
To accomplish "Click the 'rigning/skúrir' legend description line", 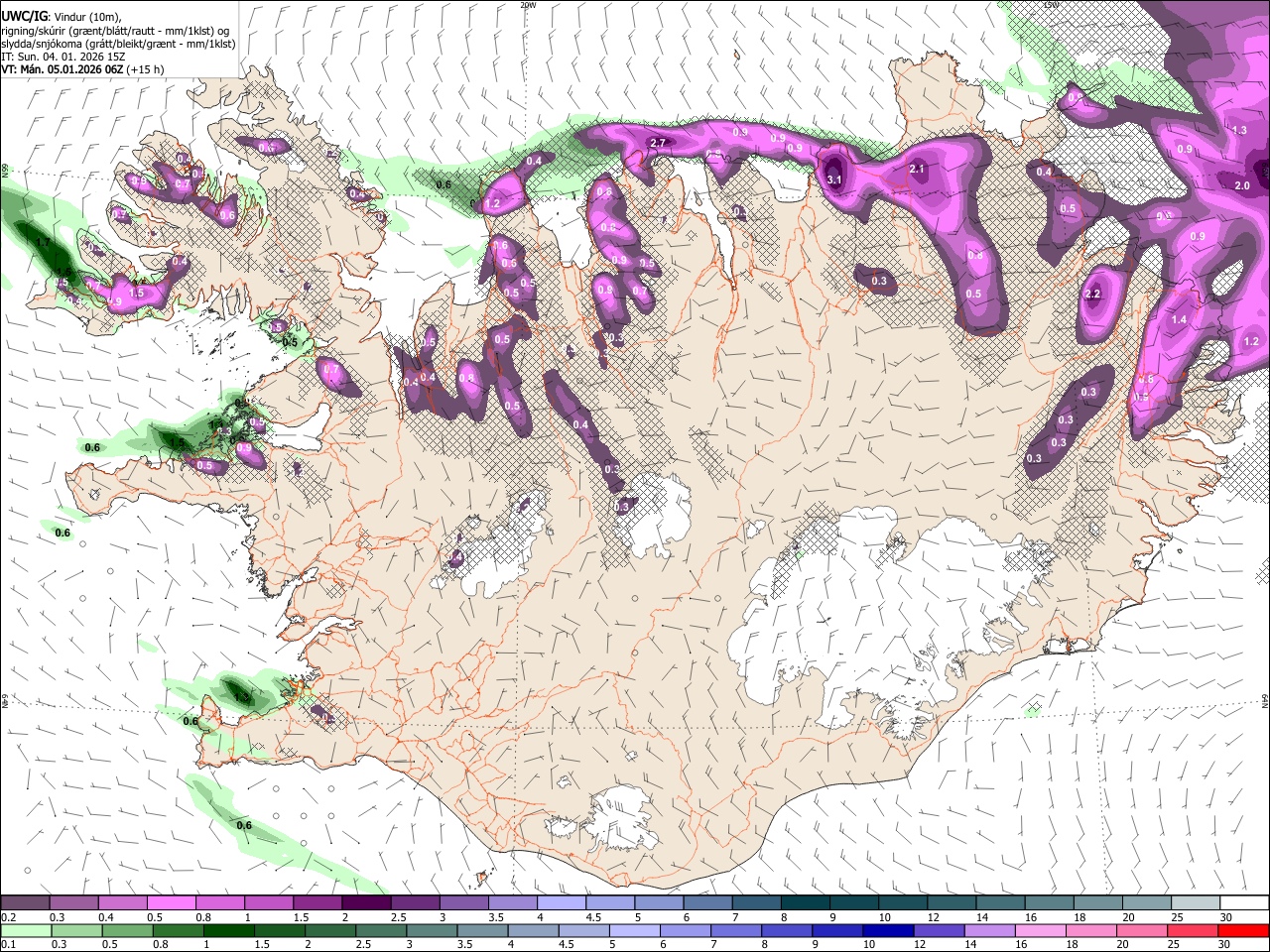I will tap(115, 31).
